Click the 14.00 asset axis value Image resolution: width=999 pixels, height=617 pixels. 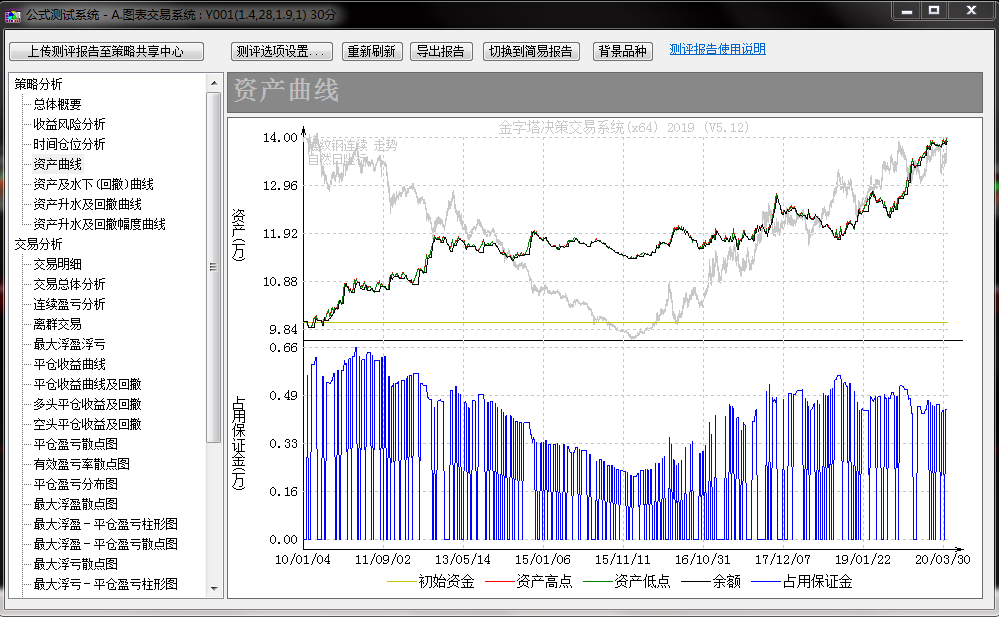280,138
